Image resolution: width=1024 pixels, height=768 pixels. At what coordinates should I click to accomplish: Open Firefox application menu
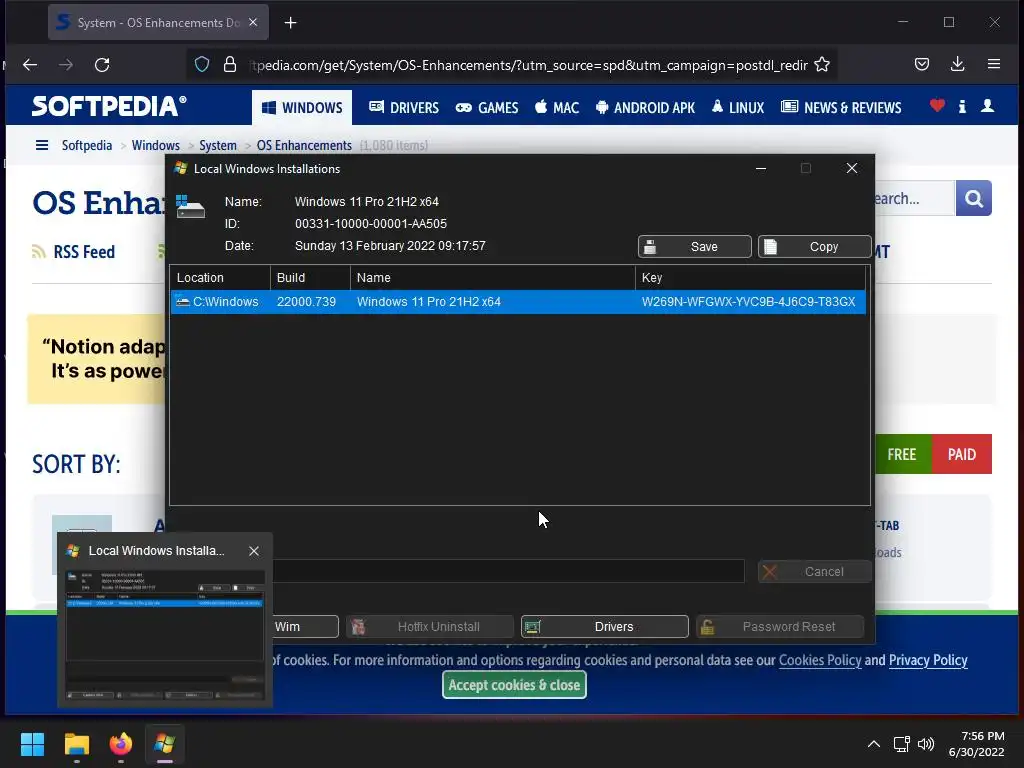click(994, 65)
